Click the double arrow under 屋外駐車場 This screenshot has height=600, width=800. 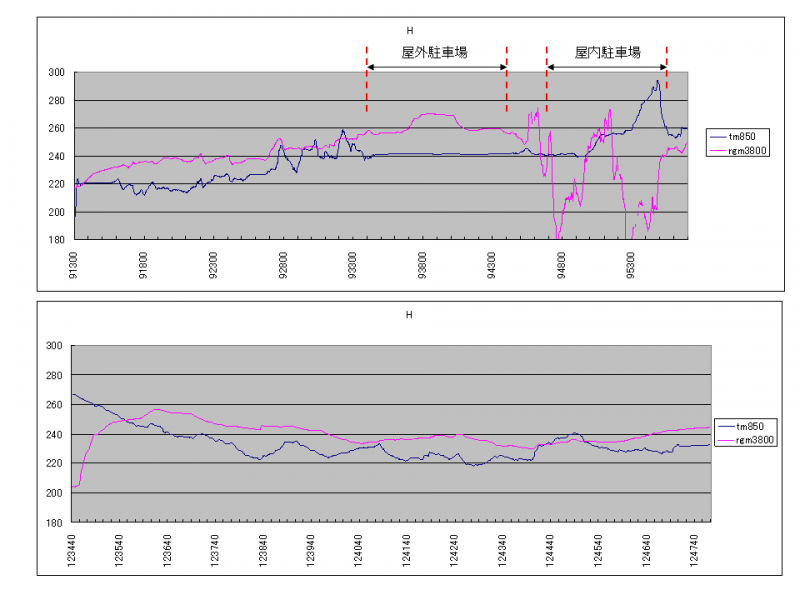(436, 67)
